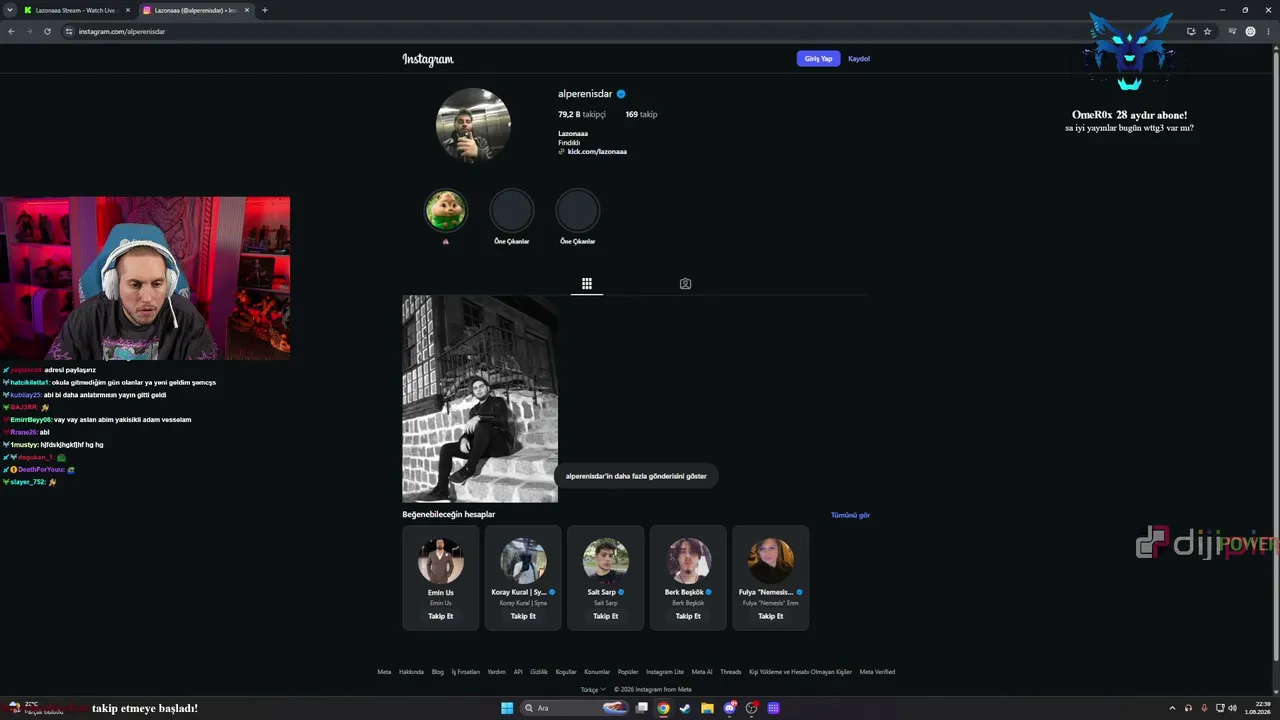Open Task View on the taskbar
Screen dimensions: 1280x720
[641, 708]
